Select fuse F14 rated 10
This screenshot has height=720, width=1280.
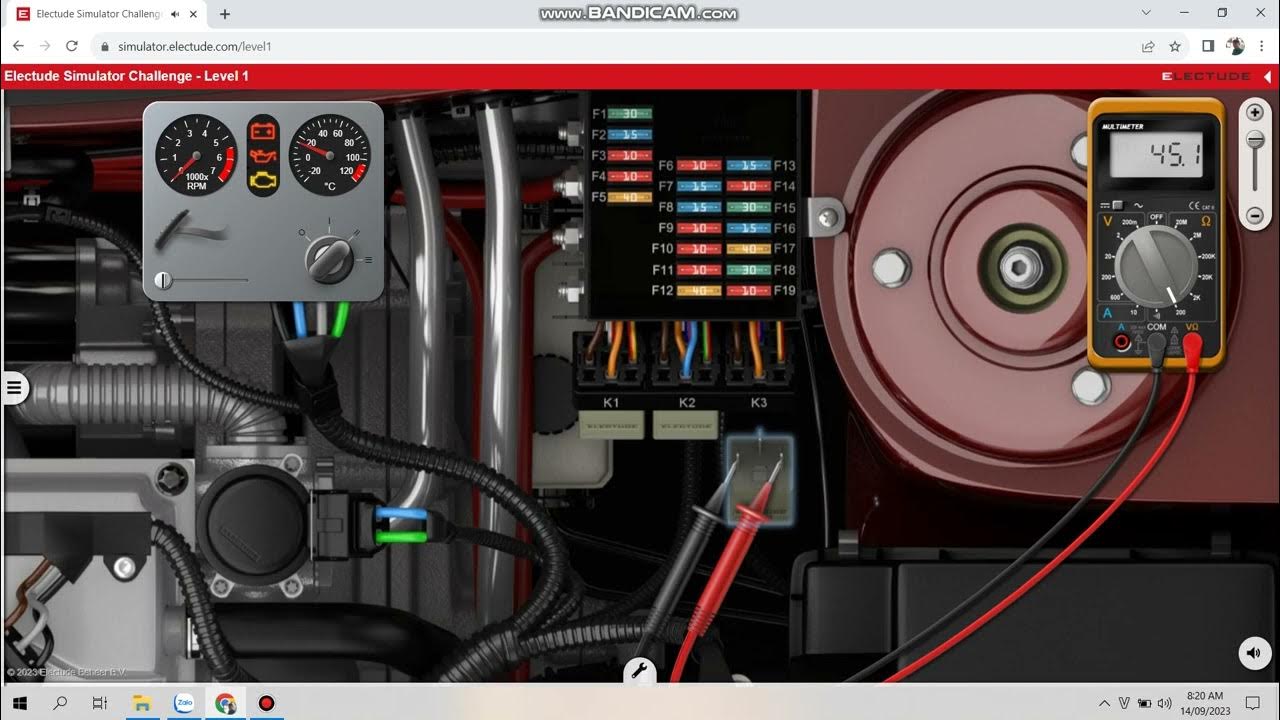[x=748, y=187]
